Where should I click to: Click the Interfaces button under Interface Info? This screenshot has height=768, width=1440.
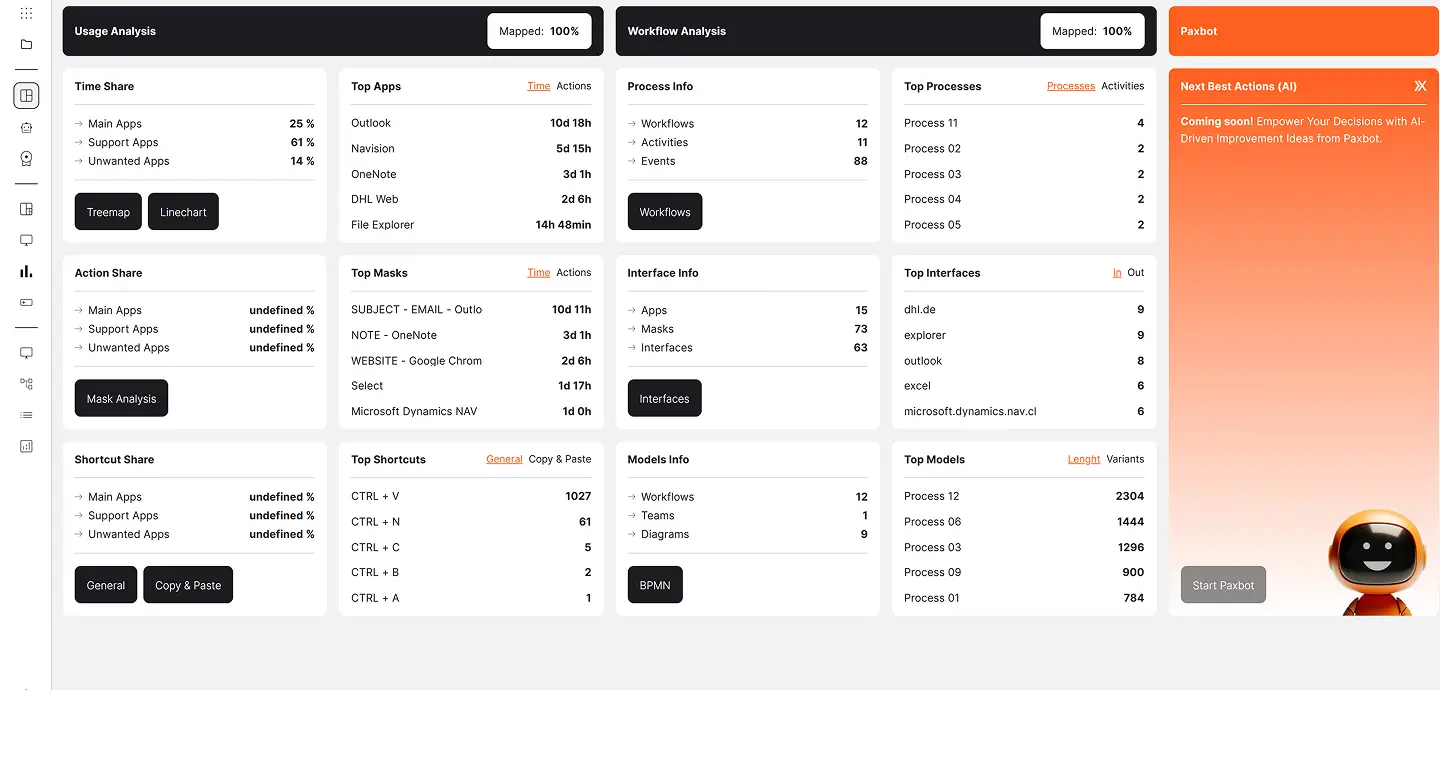(x=664, y=399)
